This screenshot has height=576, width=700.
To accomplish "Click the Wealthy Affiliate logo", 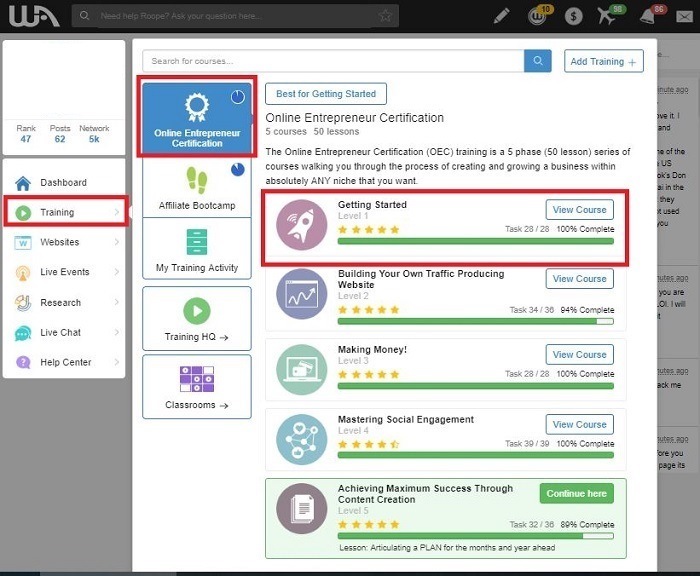I will (x=34, y=16).
